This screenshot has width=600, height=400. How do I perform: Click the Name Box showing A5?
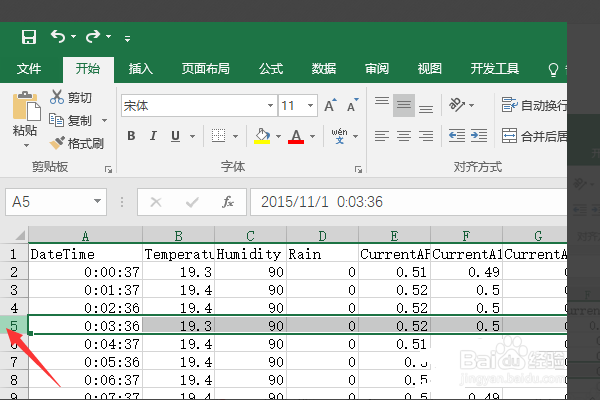pos(48,202)
